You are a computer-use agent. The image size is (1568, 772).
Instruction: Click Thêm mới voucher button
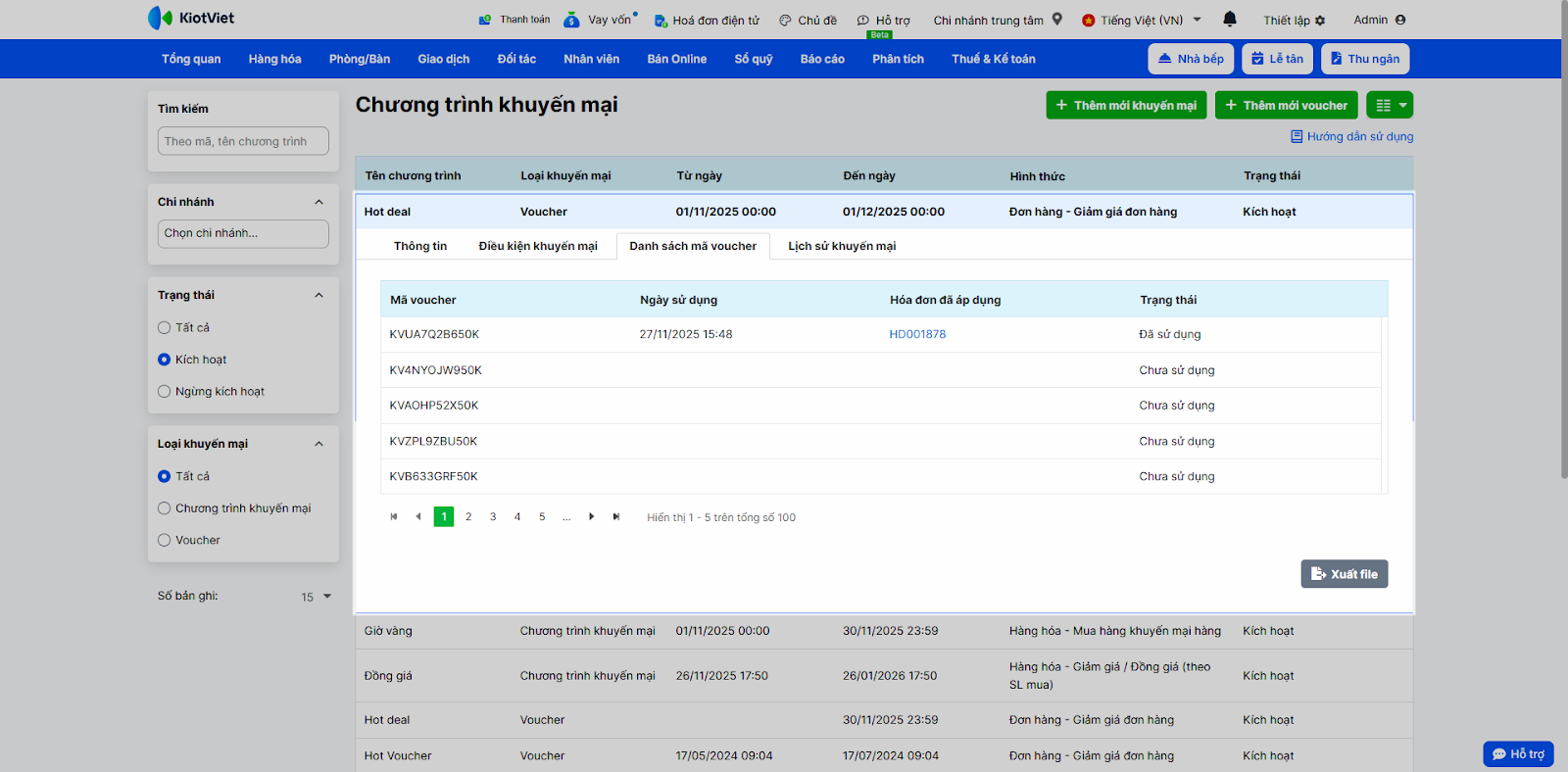pyautogui.click(x=1285, y=106)
